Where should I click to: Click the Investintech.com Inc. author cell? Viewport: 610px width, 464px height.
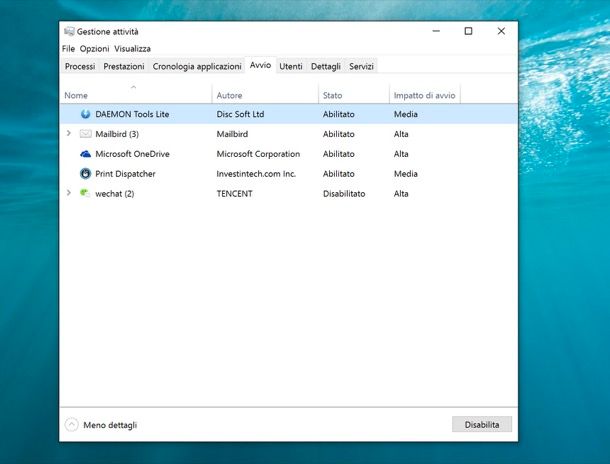[x=256, y=174]
